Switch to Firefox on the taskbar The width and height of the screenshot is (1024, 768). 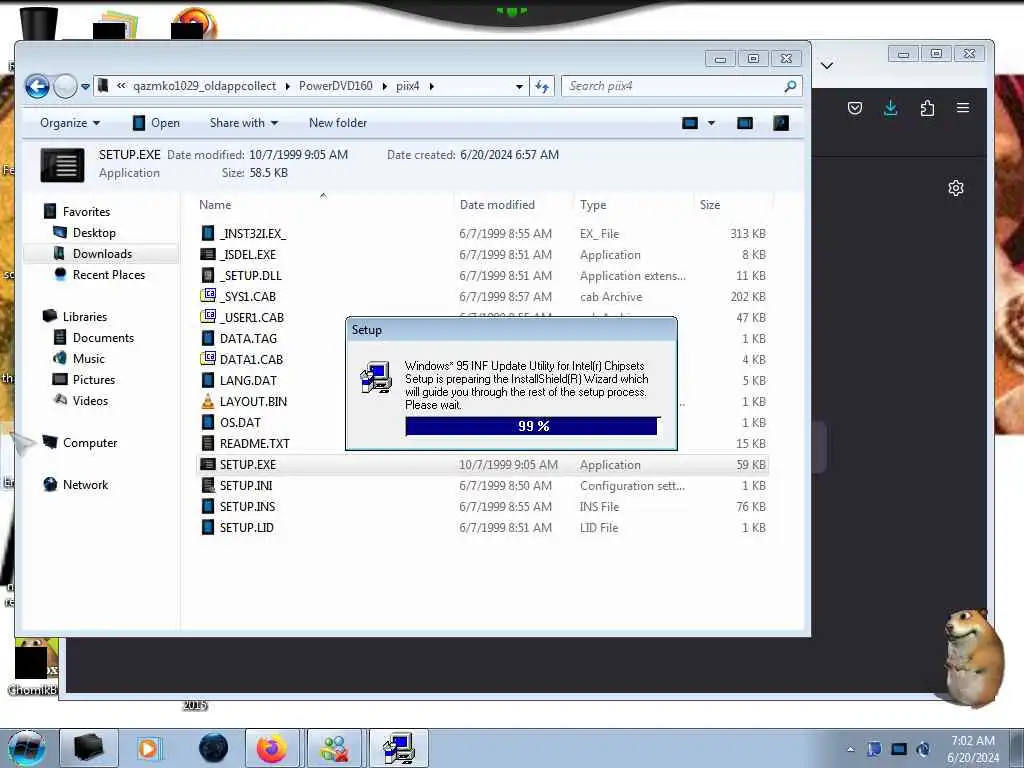pyautogui.click(x=272, y=748)
